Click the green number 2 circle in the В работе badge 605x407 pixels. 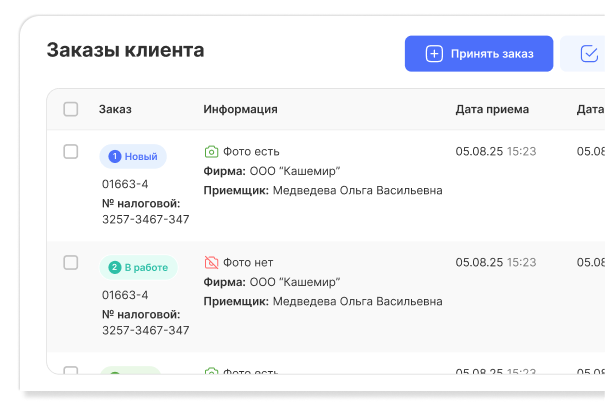[114, 268]
